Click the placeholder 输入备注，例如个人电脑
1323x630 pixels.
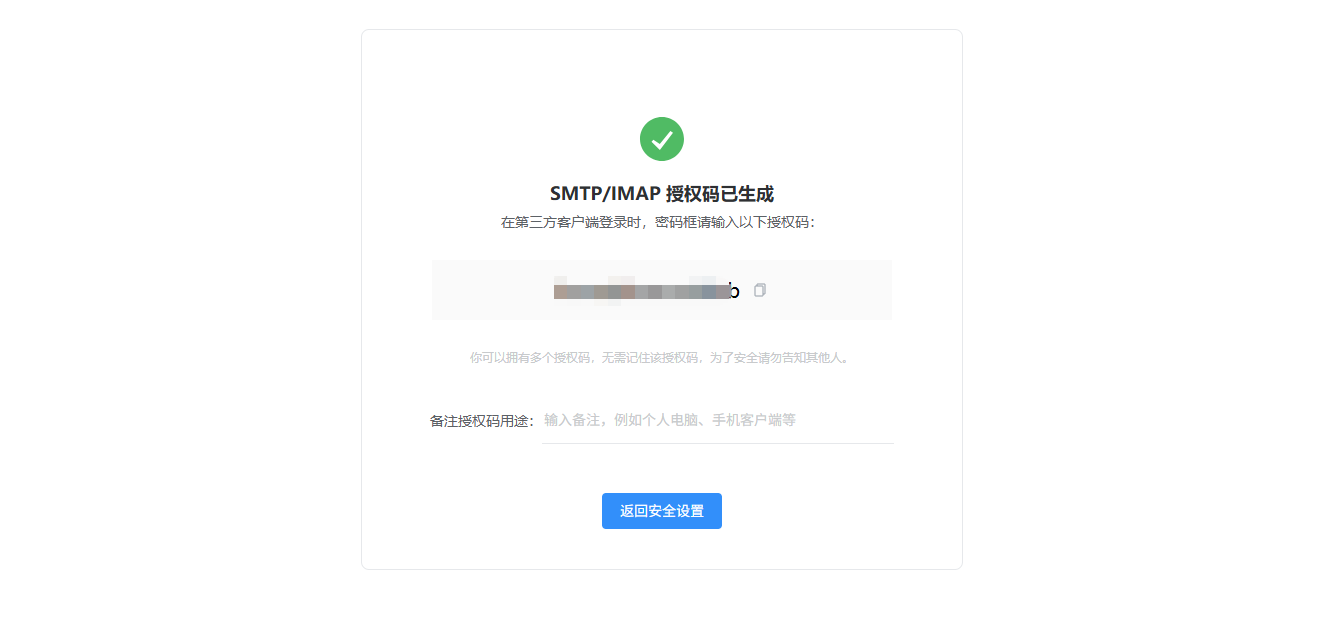coord(620,420)
